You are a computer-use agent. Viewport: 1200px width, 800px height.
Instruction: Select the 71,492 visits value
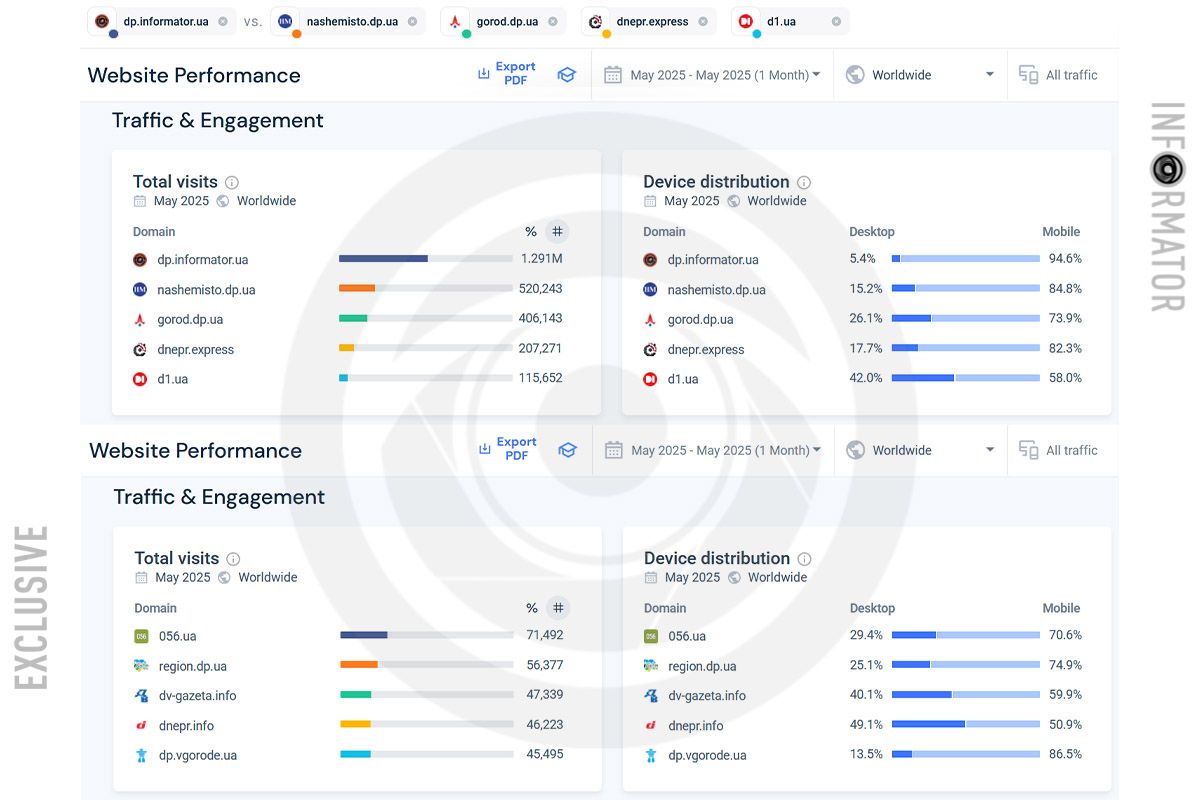pyautogui.click(x=545, y=635)
